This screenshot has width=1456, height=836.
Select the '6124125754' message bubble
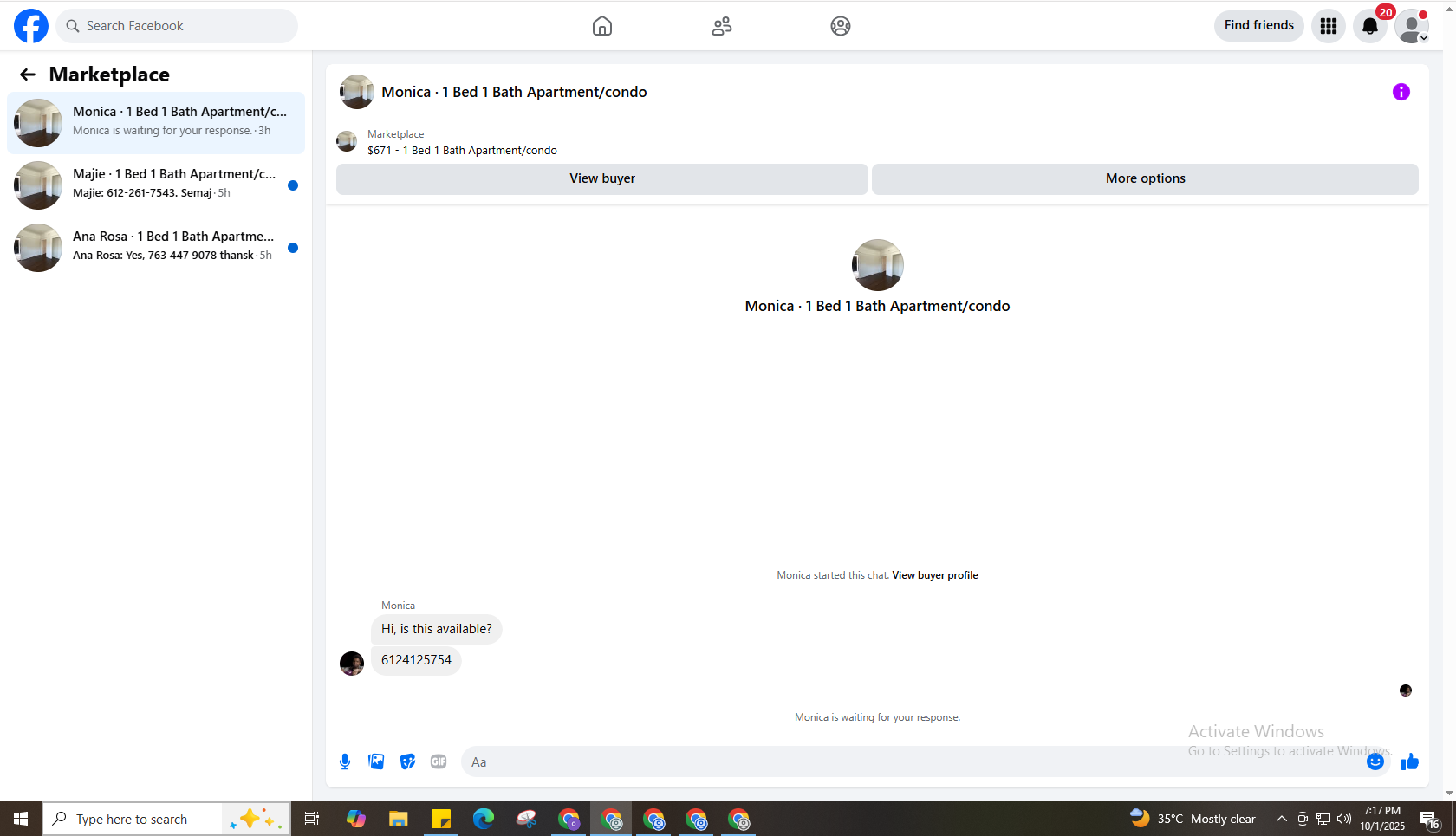pyautogui.click(x=416, y=660)
